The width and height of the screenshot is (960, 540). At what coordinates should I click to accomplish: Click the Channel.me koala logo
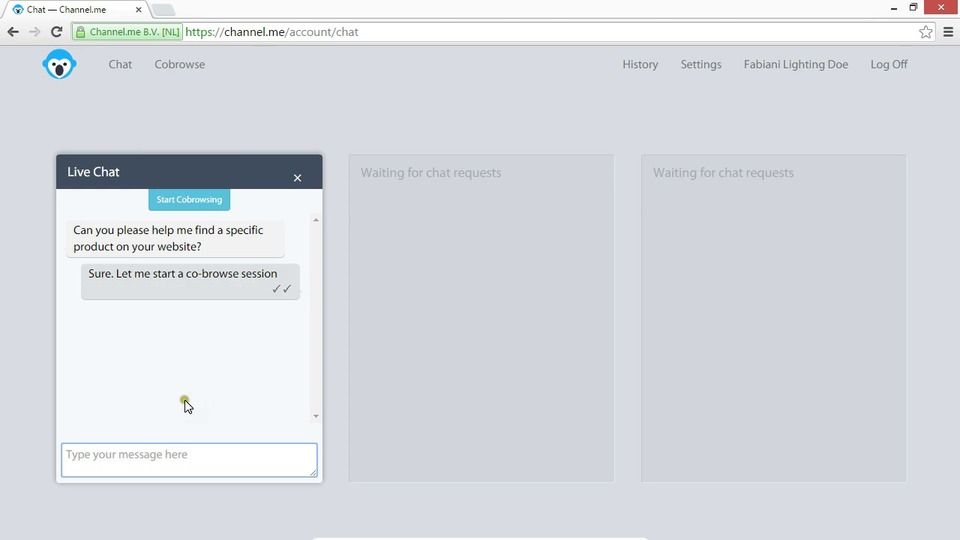[59, 64]
